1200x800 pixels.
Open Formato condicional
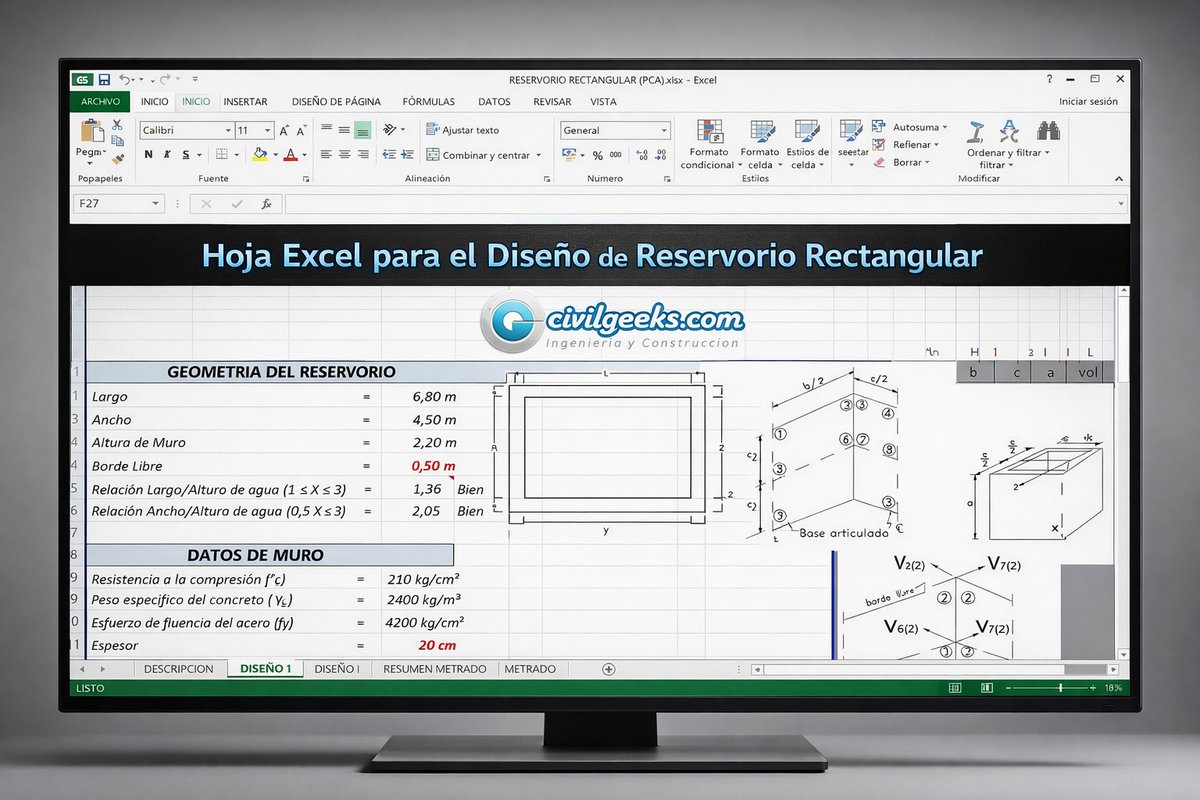pyautogui.click(x=710, y=145)
